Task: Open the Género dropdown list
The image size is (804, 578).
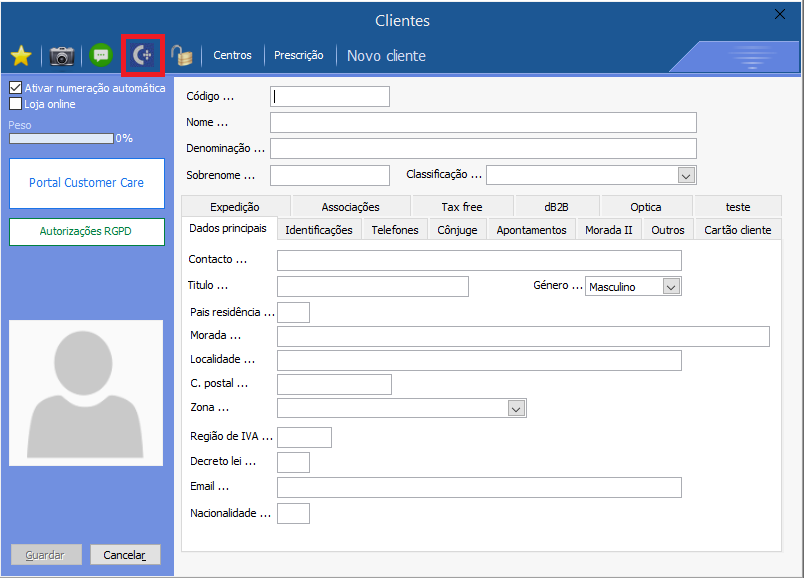Action: coord(671,287)
